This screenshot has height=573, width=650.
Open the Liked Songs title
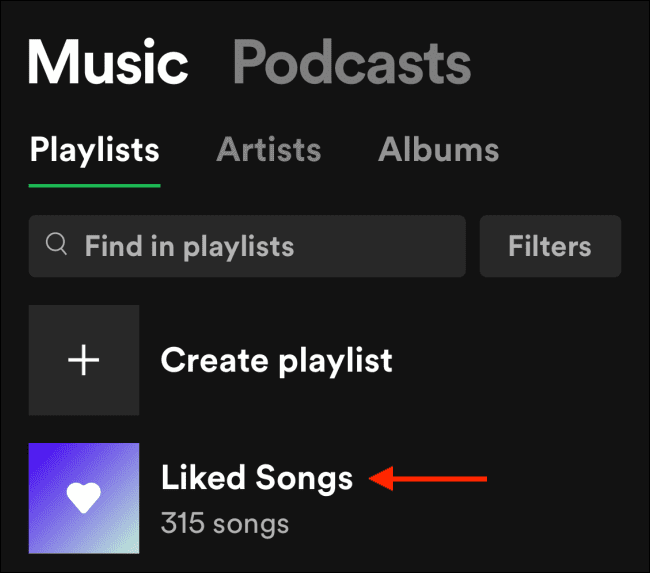tap(256, 478)
